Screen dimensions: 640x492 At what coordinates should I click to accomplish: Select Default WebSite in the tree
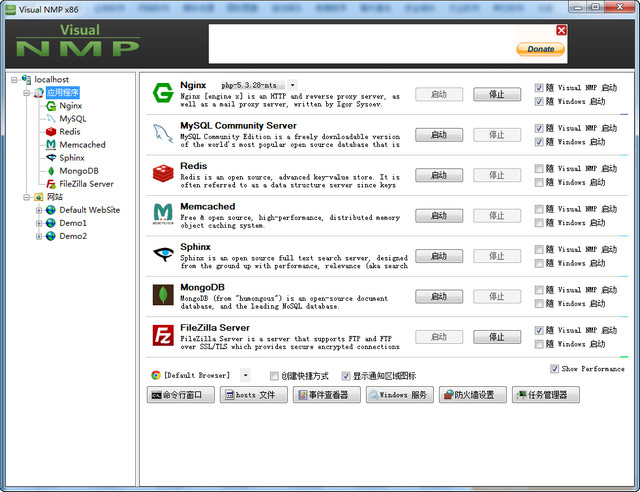tap(90, 210)
